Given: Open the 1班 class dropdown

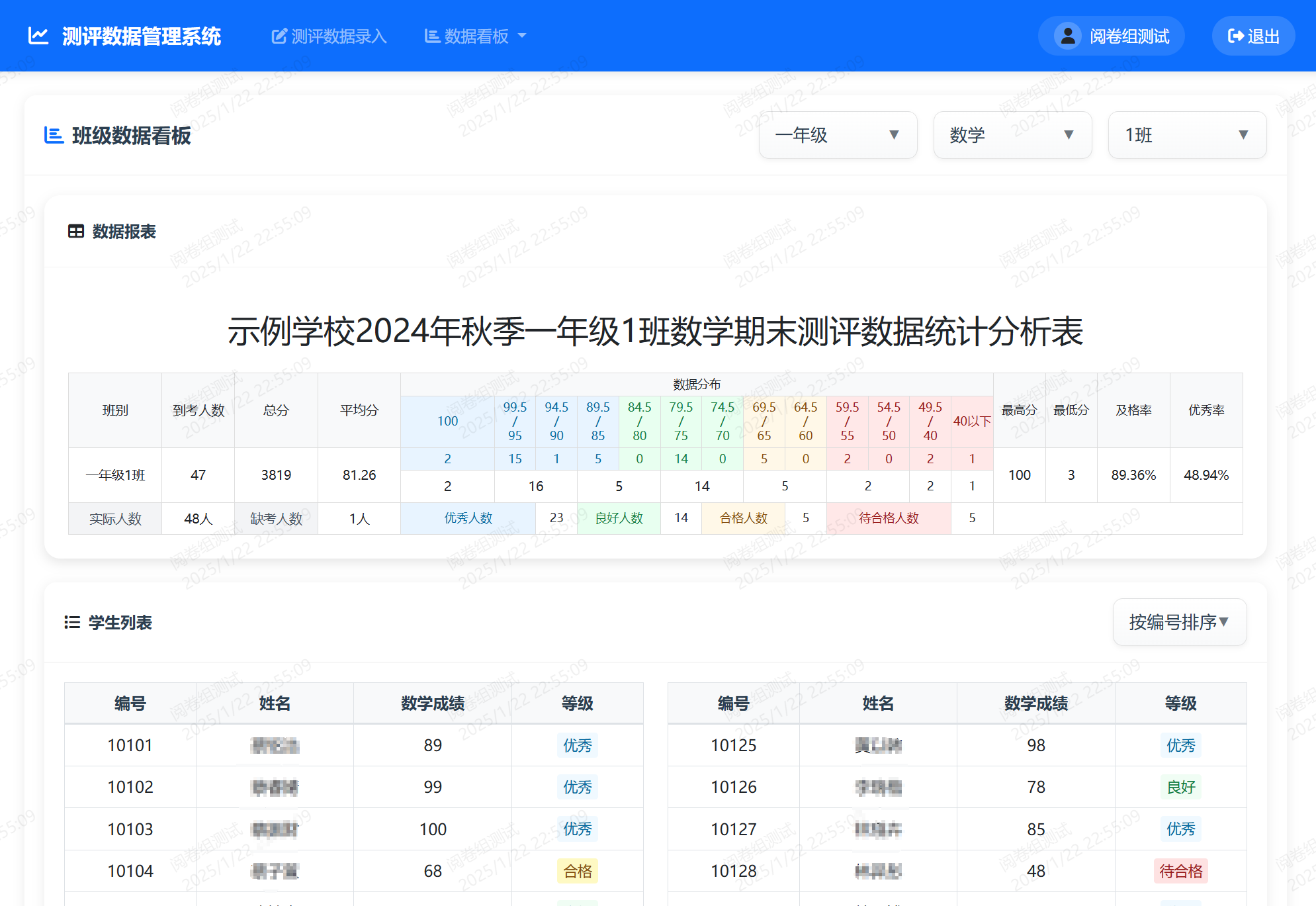Looking at the screenshot, I should [1187, 134].
